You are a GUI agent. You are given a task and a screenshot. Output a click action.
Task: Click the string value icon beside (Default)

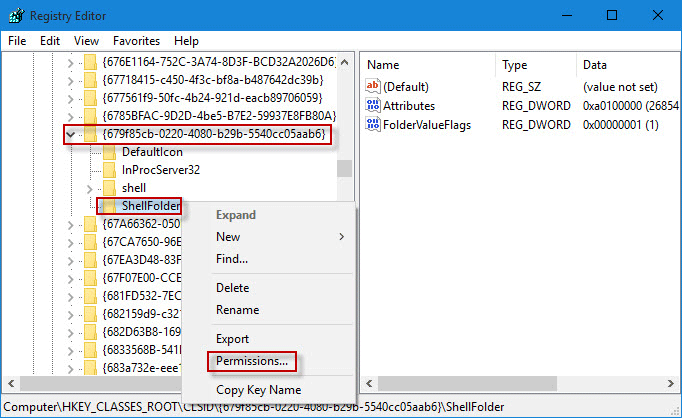tap(373, 86)
